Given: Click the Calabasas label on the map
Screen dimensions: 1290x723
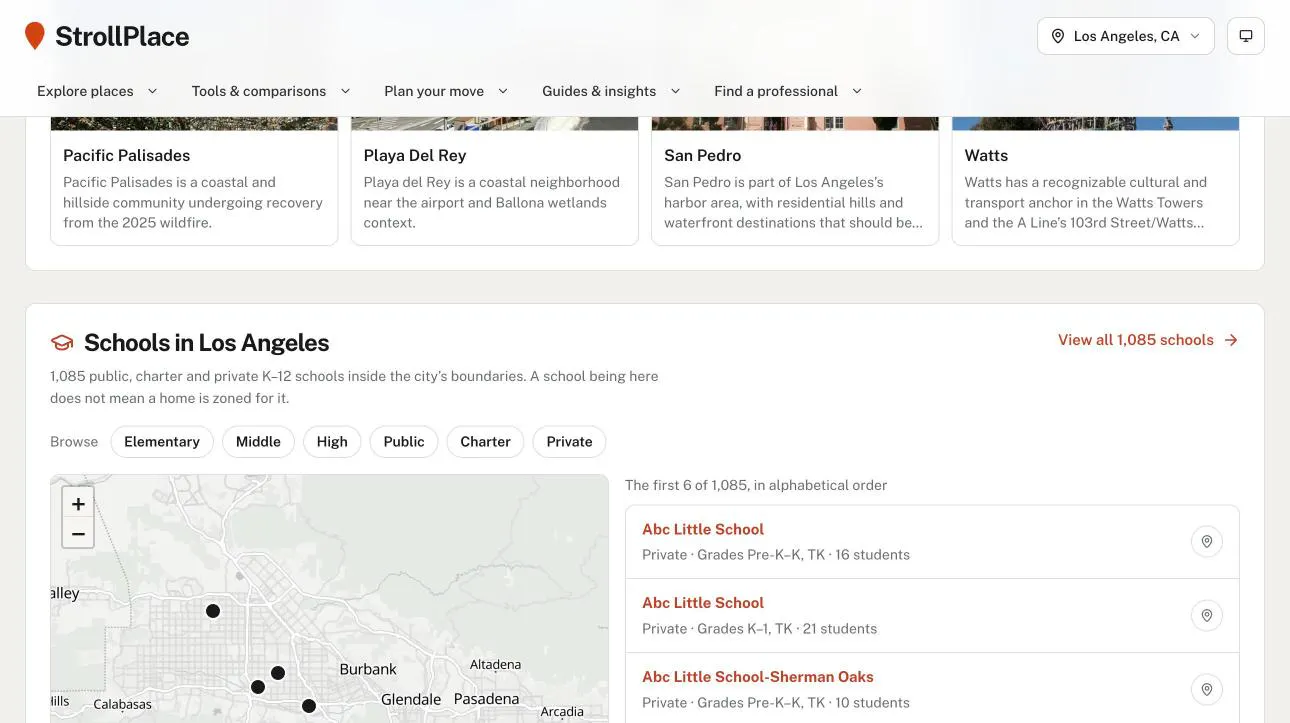Looking at the screenshot, I should pos(123,704).
